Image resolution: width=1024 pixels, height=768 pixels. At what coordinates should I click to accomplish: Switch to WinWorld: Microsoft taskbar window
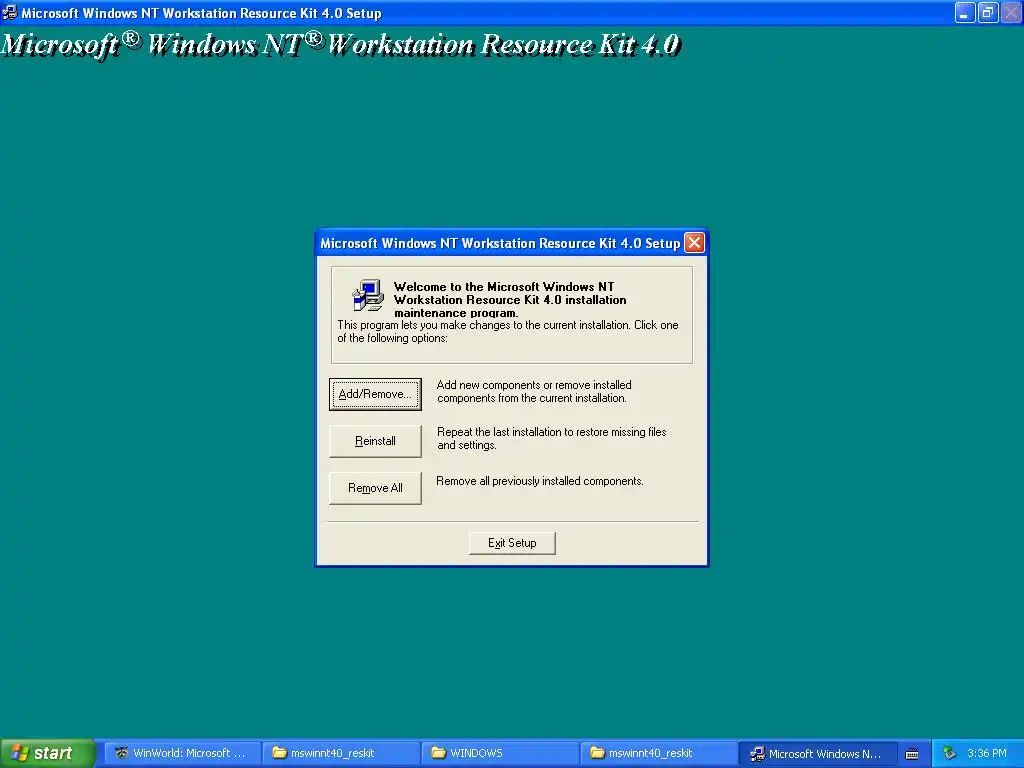(x=182, y=753)
